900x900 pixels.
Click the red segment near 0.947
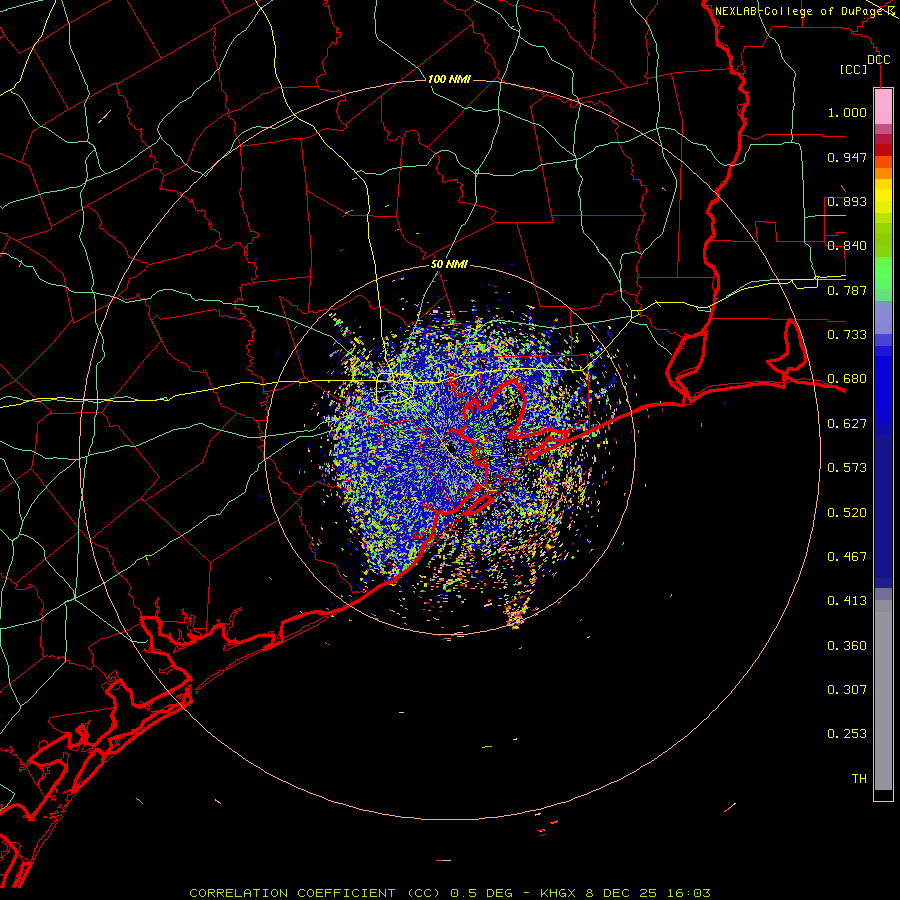pos(883,150)
